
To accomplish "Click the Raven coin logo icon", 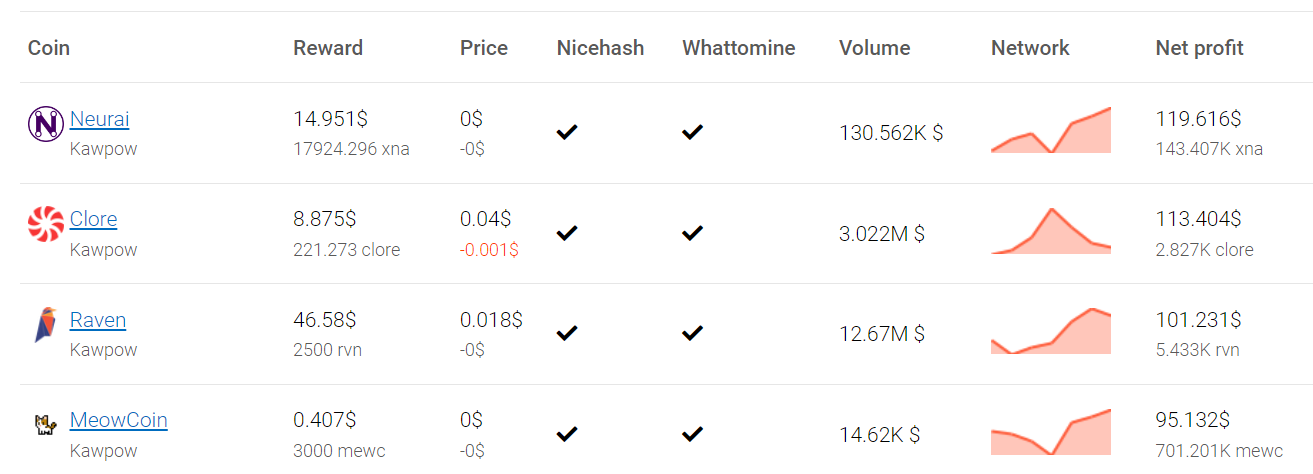I will [x=46, y=325].
